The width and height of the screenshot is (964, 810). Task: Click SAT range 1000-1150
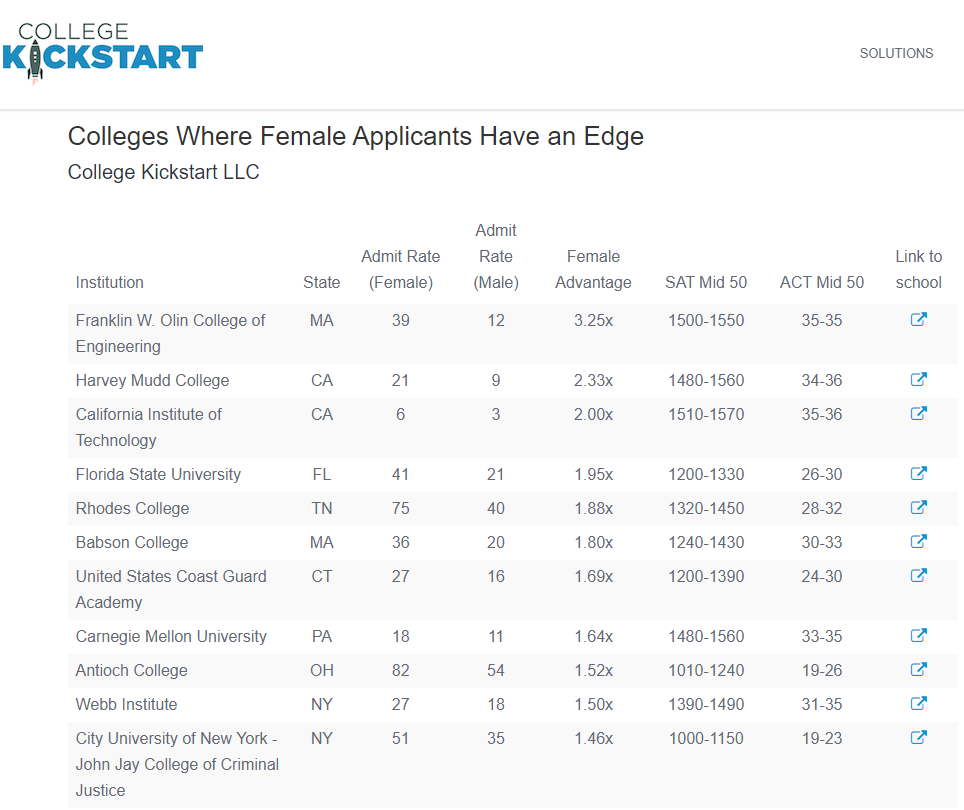coord(706,738)
